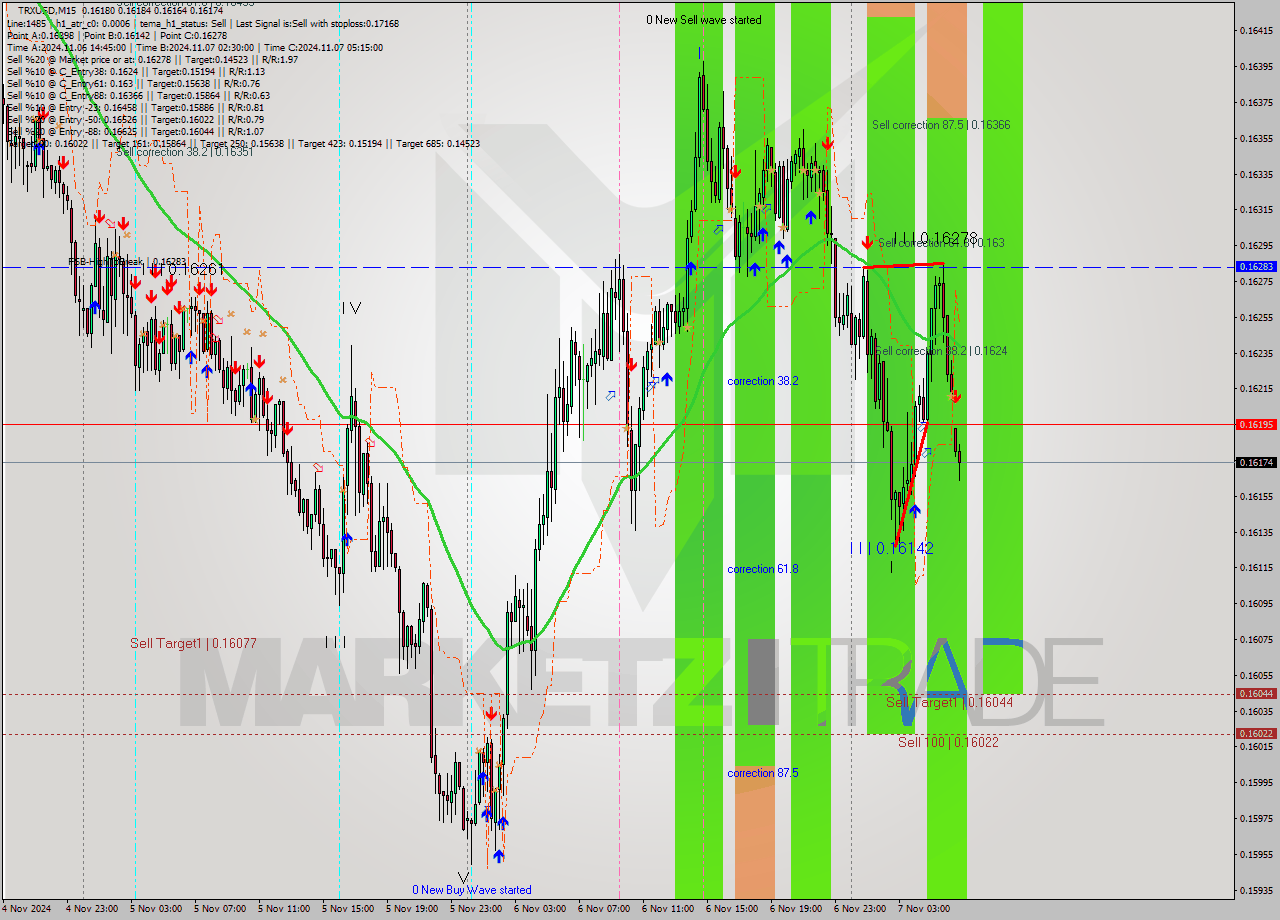Click the '0 New Sell wave started' label
The width and height of the screenshot is (1280, 920).
703,20
